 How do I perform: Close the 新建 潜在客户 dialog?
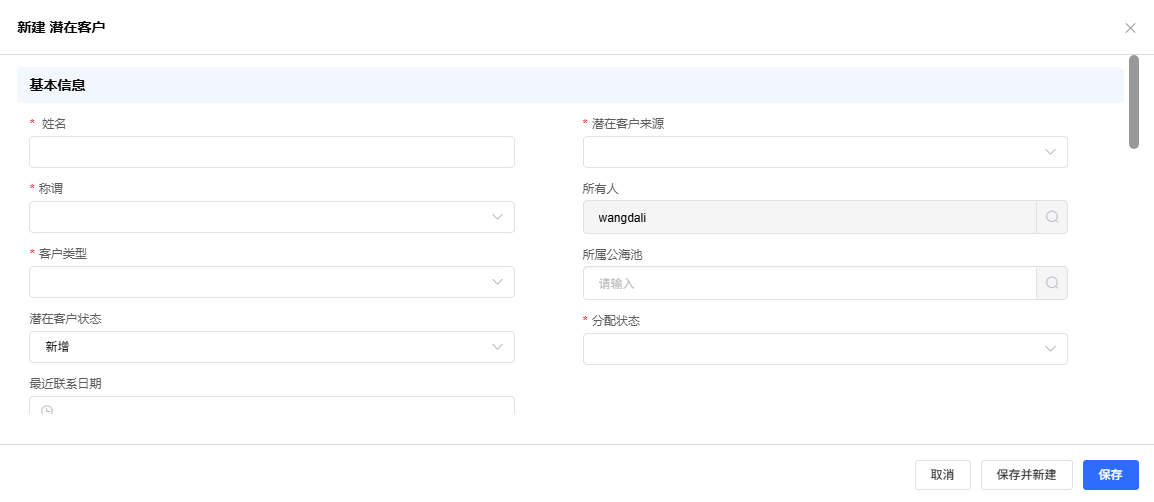1130,28
